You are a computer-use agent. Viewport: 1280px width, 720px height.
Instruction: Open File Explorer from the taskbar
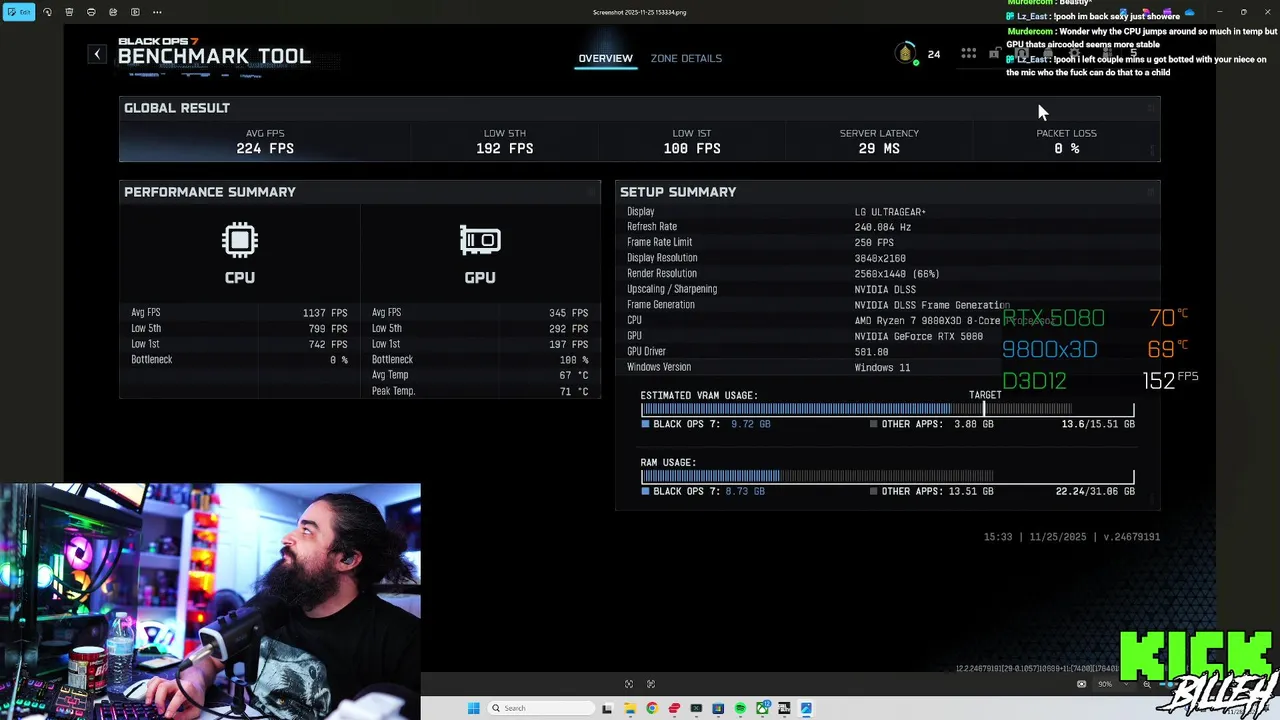(x=630, y=708)
